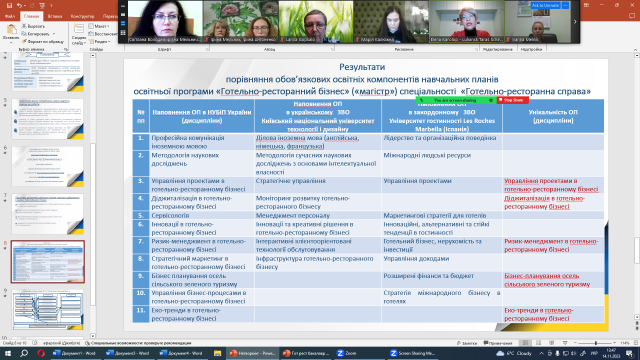This screenshot has width=640, height=360.
Task: Go to next slide using bottom double arrow
Action: pyautogui.click(x=637, y=328)
